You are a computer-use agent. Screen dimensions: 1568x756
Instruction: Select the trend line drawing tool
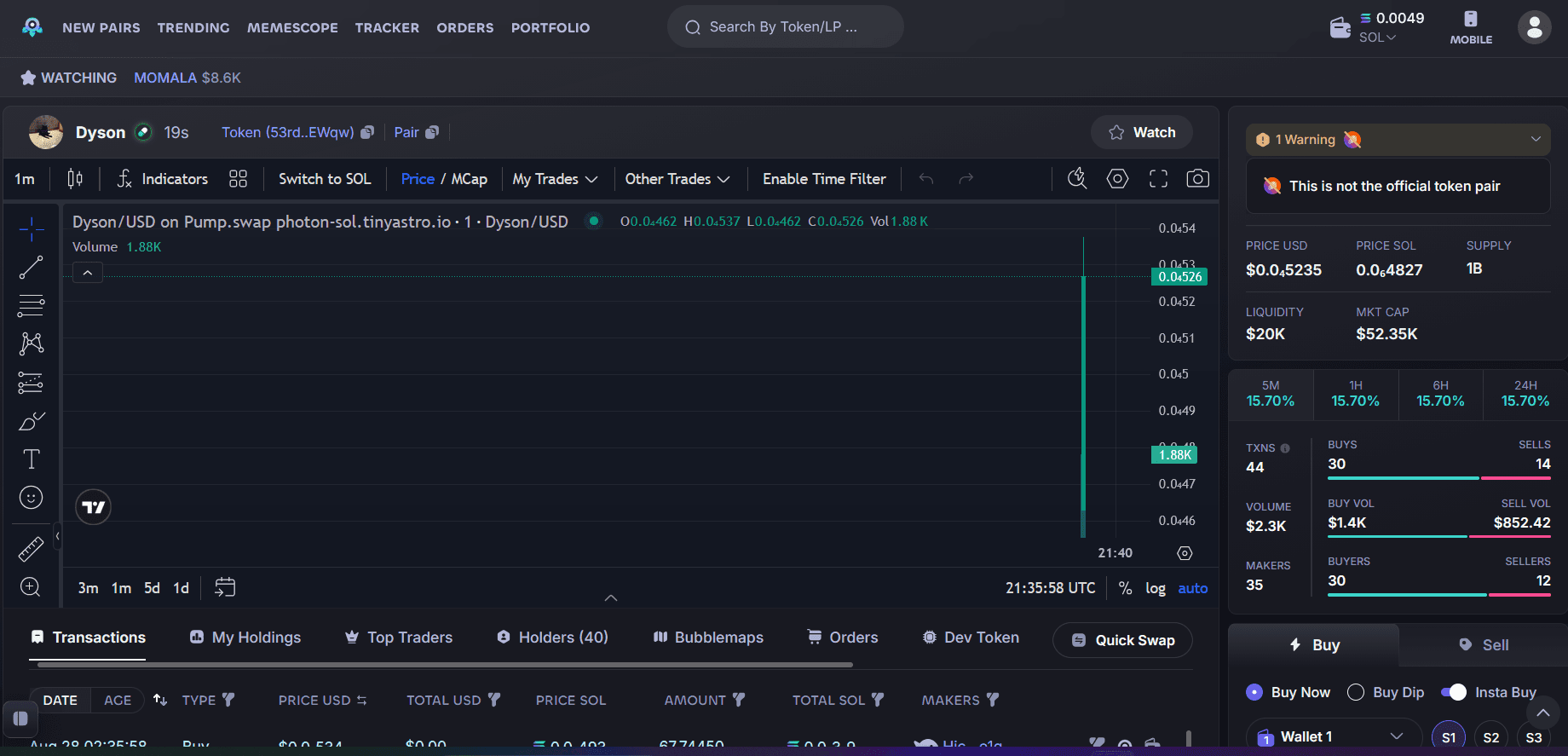(x=32, y=268)
